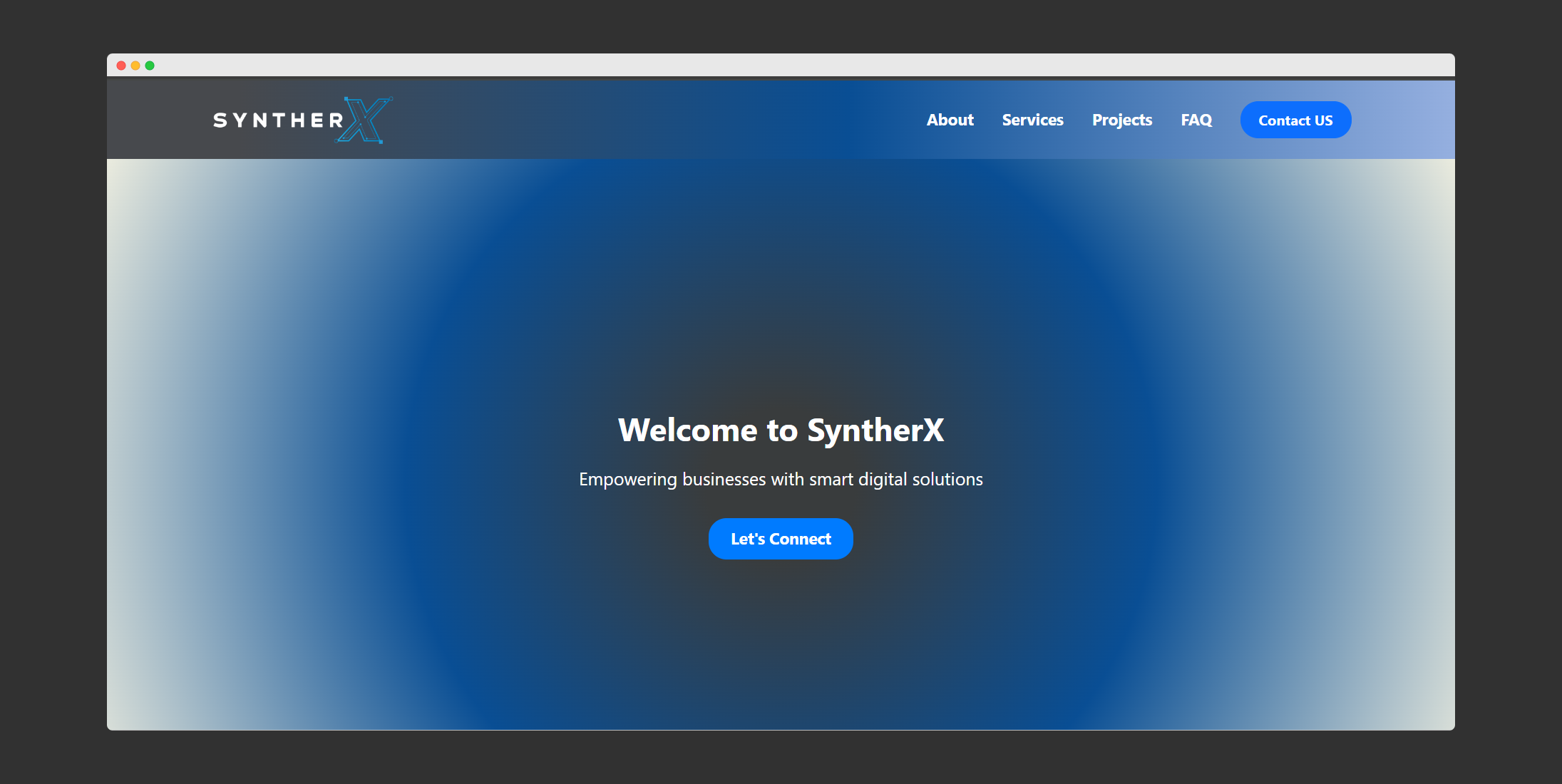Click the gray browser window title bar
The width and height of the screenshot is (1562, 784).
[x=781, y=65]
